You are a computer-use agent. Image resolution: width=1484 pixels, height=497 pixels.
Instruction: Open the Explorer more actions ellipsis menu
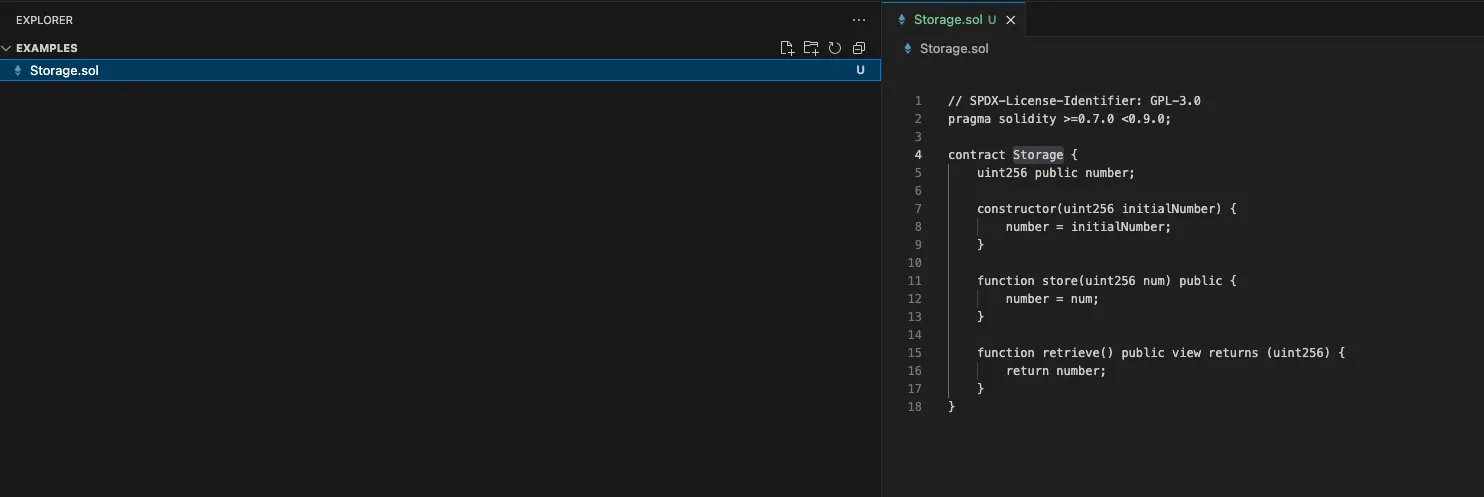click(x=858, y=20)
